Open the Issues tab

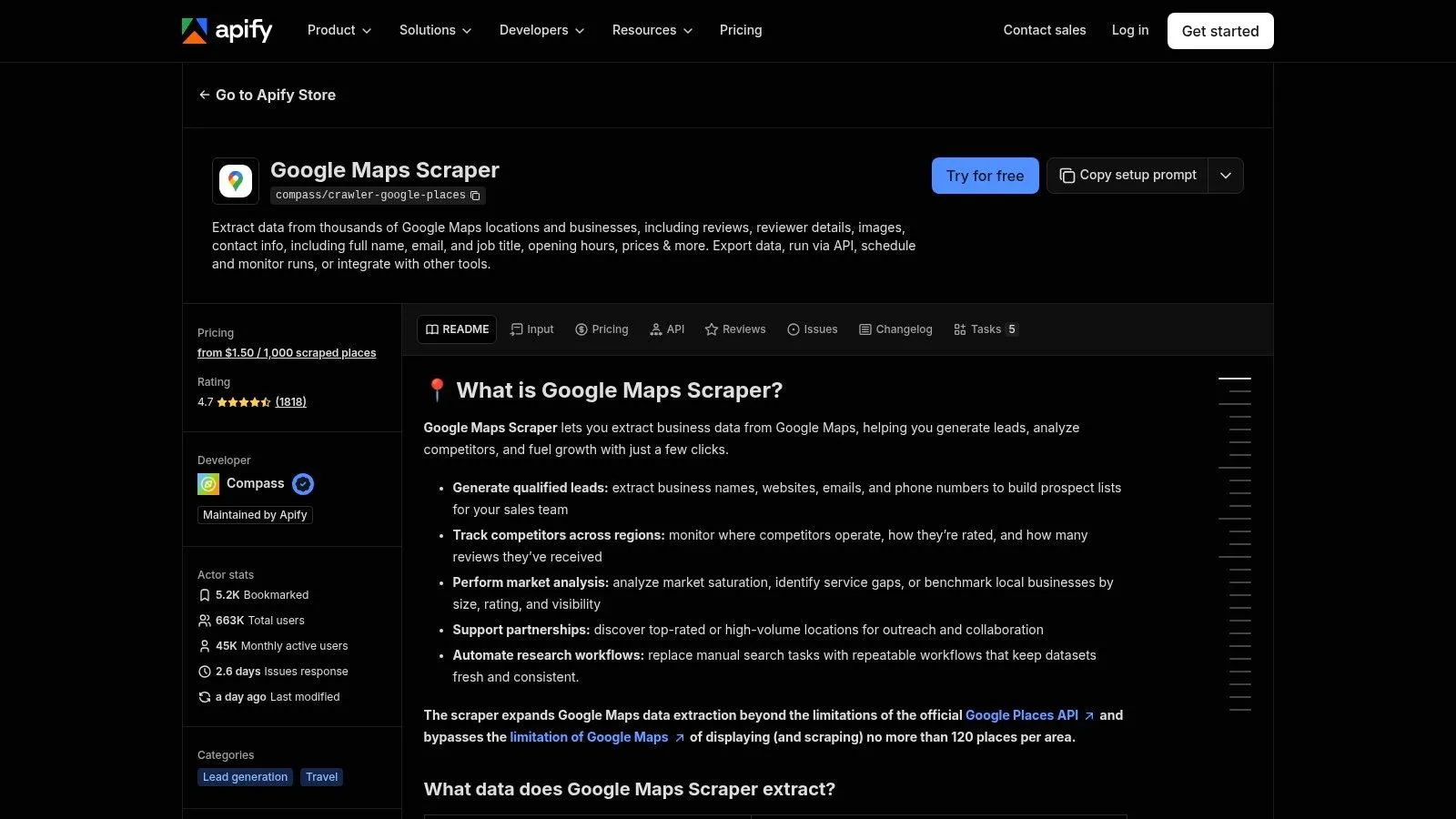click(x=813, y=329)
